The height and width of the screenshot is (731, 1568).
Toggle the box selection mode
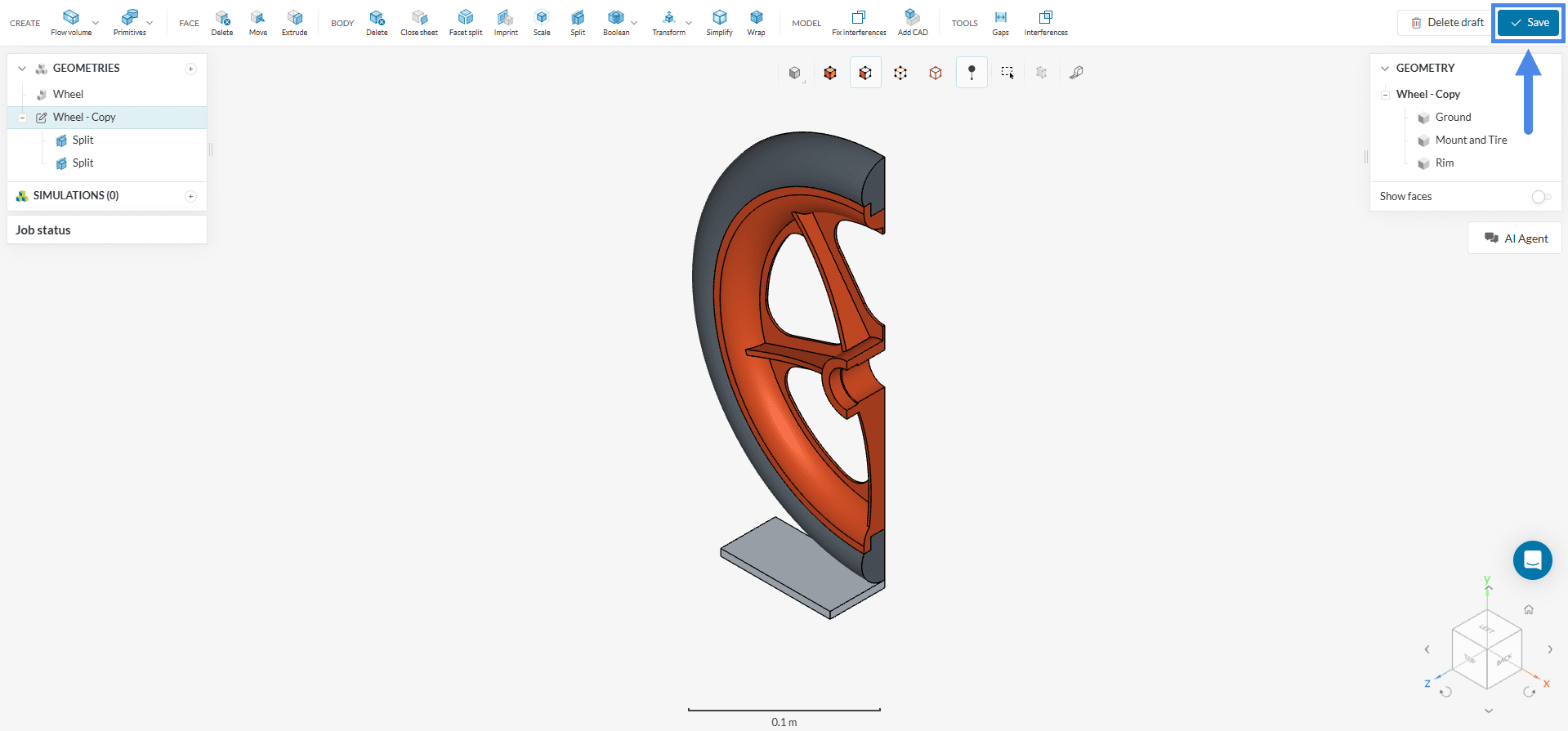pyautogui.click(x=1007, y=73)
